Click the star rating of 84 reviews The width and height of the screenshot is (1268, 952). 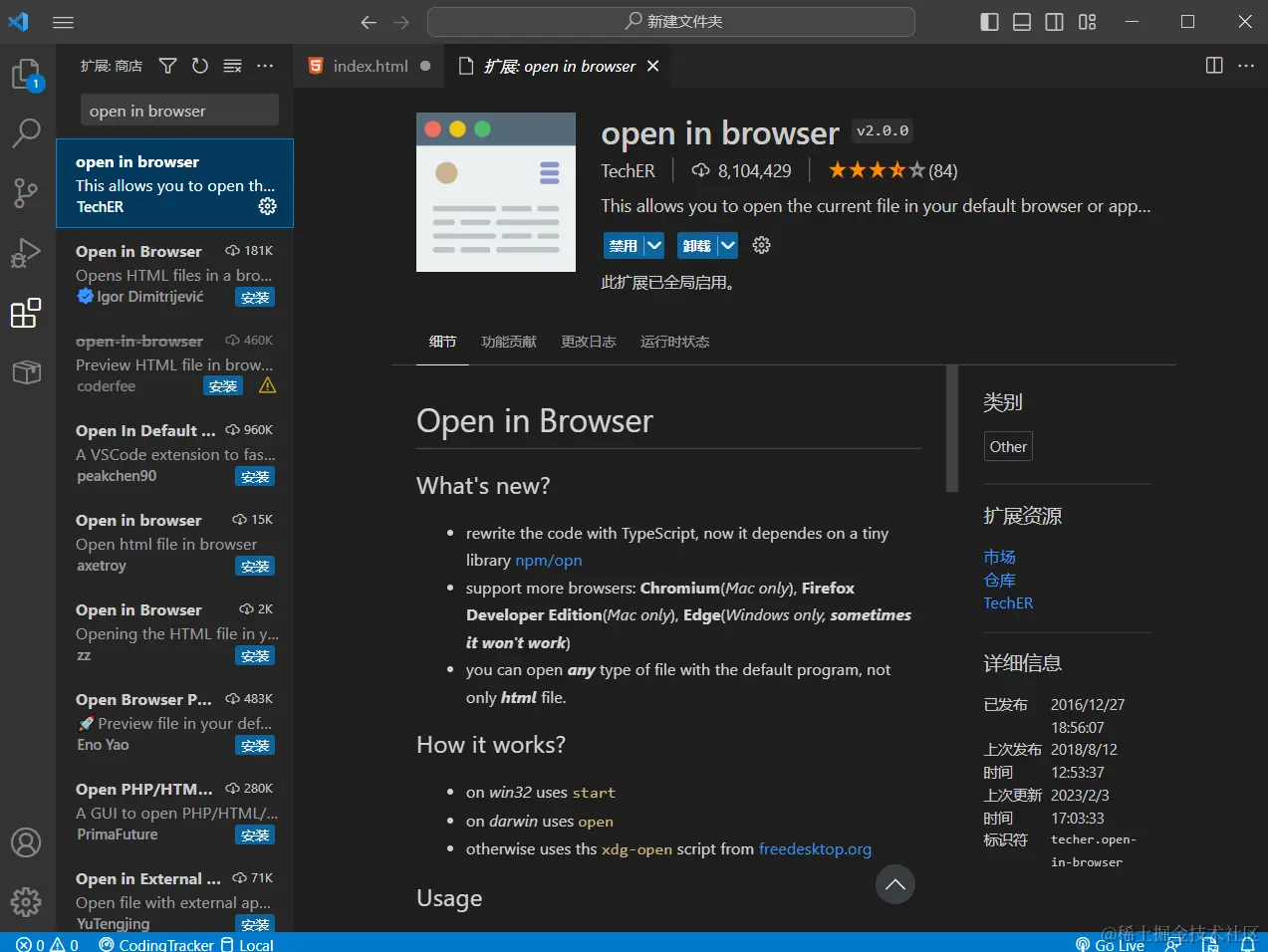893,170
